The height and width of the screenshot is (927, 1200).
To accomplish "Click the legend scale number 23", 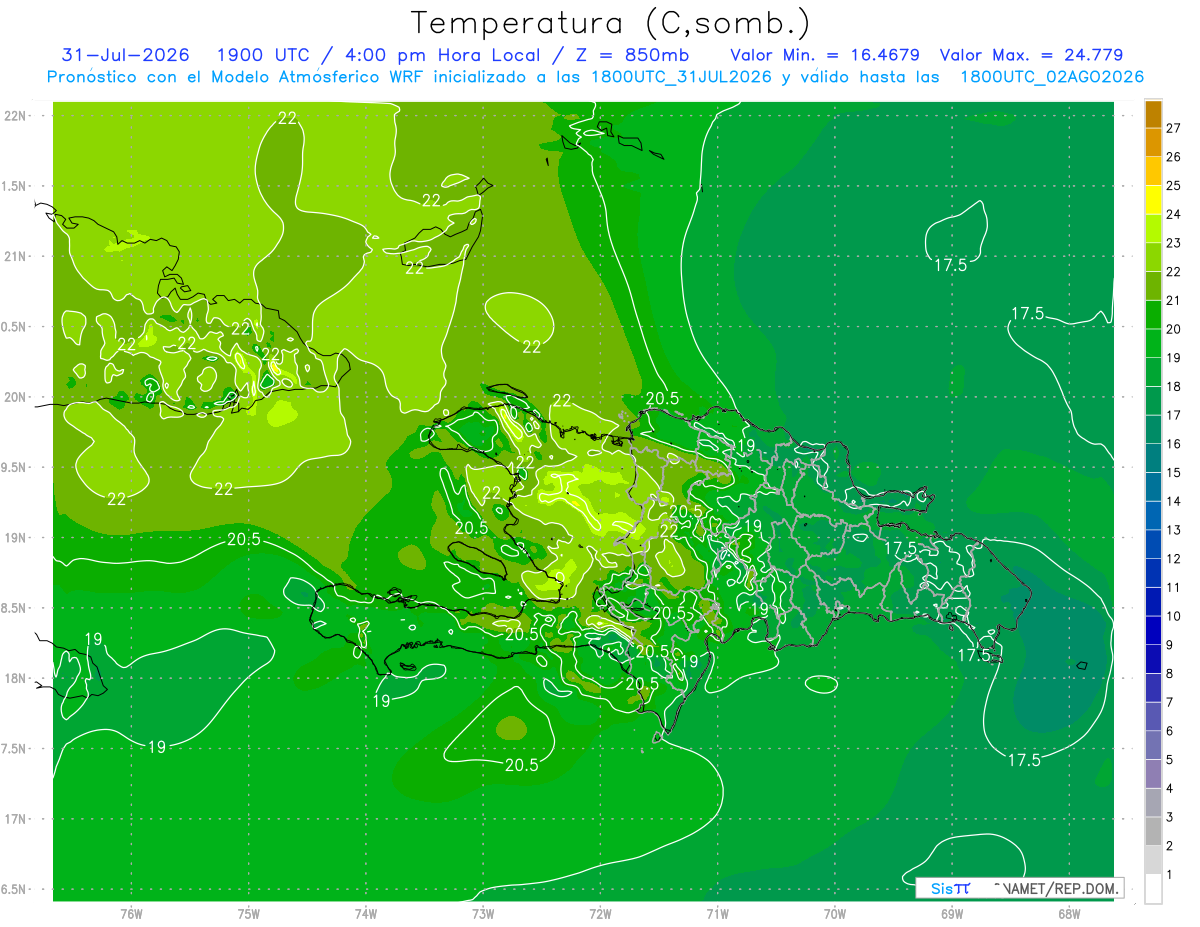I will (1173, 243).
